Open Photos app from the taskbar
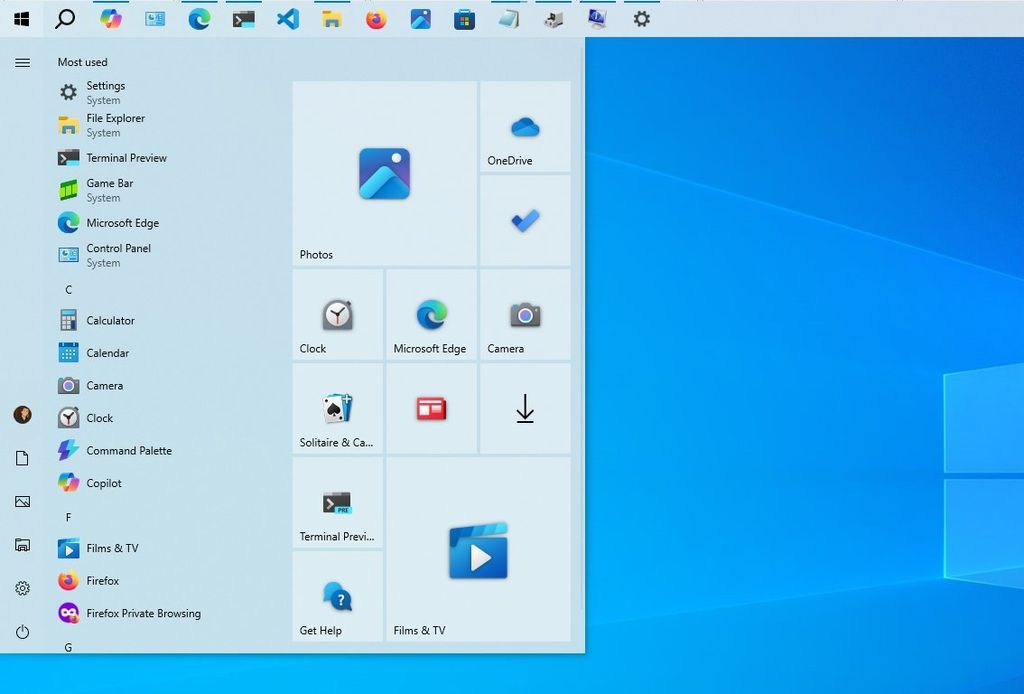1024x694 pixels. pyautogui.click(x=421, y=19)
